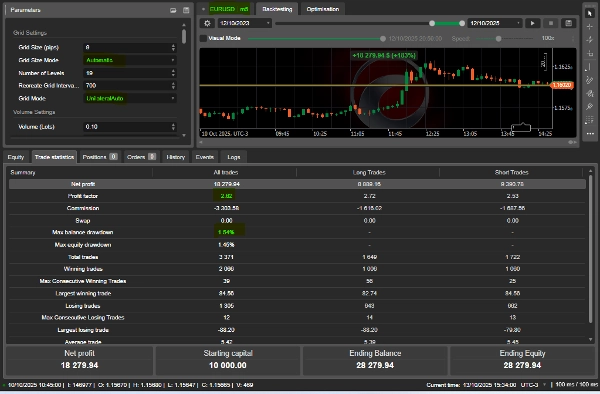
Task: Open more chart tools (three dots)
Action: [590, 134]
